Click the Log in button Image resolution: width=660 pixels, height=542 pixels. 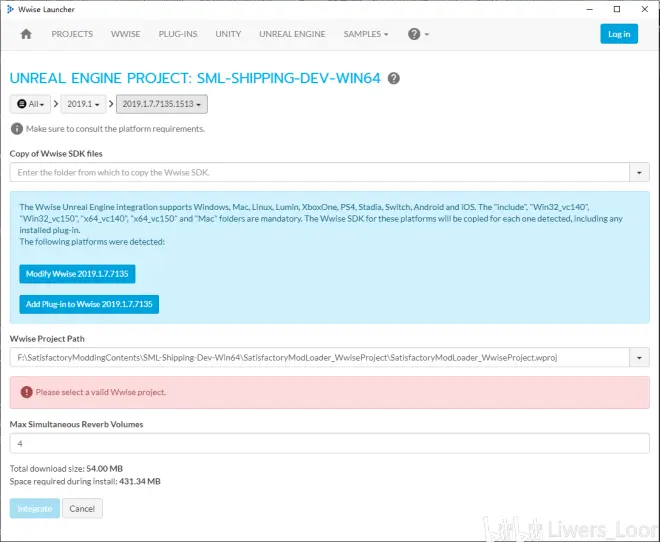[619, 34]
